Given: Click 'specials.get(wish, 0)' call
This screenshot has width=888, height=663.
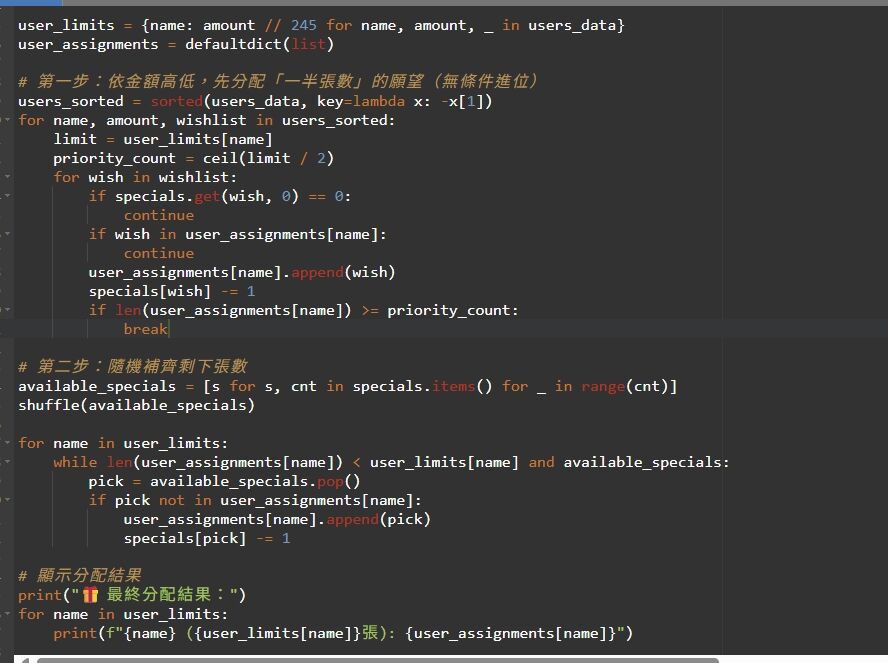Looking at the screenshot, I should tap(207, 196).
